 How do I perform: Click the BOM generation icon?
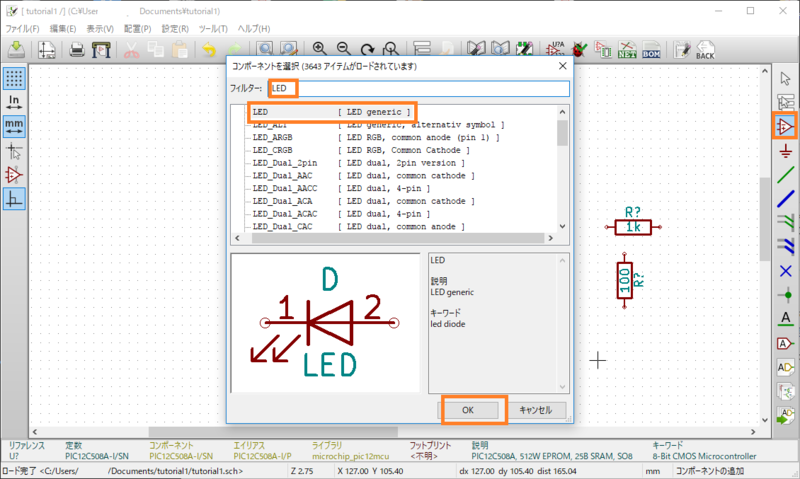coord(652,50)
